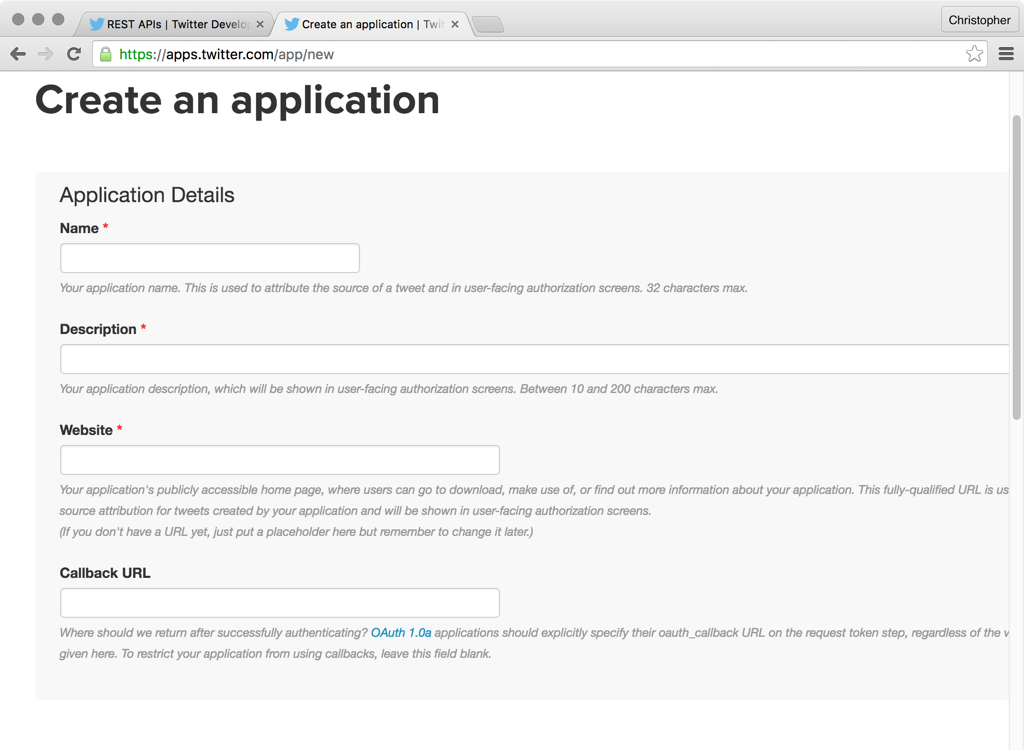Bookmark this page with the star icon
Viewport: 1024px width, 750px height.
(x=974, y=54)
